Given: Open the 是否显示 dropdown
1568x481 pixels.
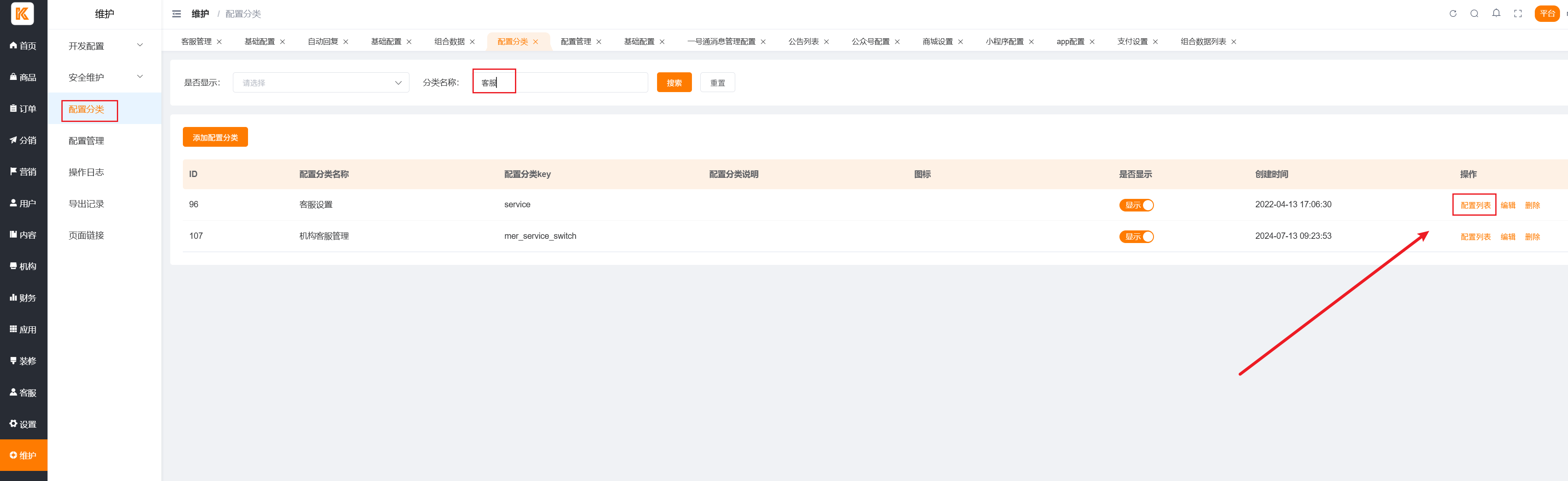Looking at the screenshot, I should coord(321,83).
